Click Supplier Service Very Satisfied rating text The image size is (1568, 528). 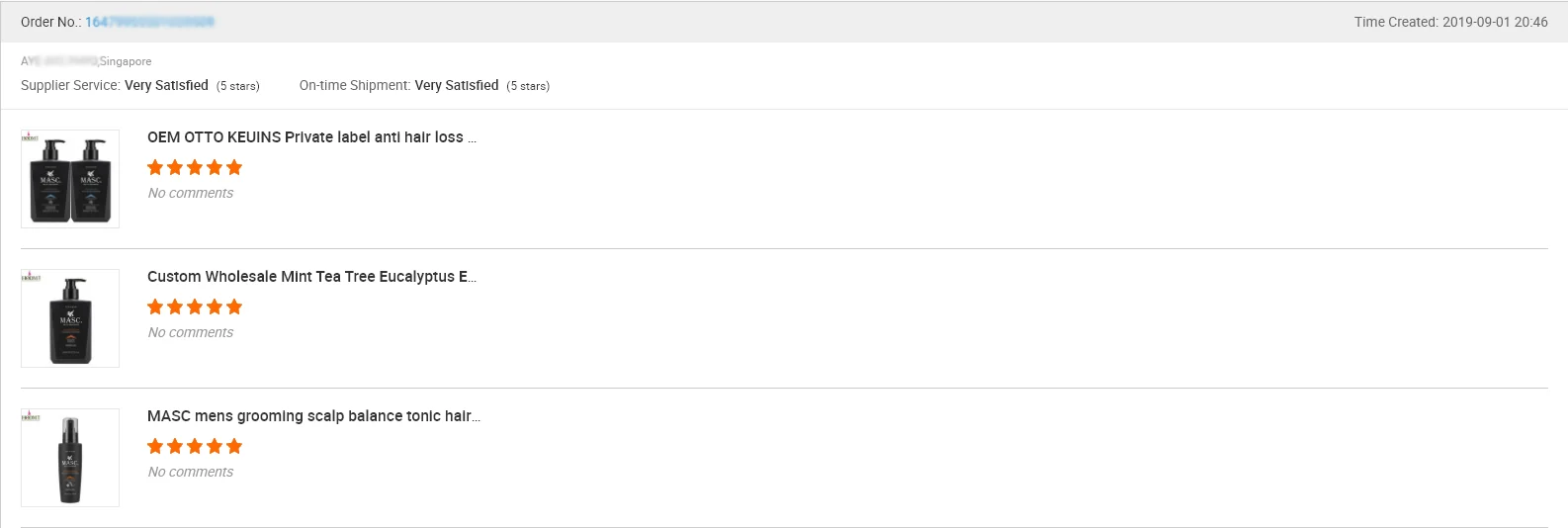click(166, 86)
